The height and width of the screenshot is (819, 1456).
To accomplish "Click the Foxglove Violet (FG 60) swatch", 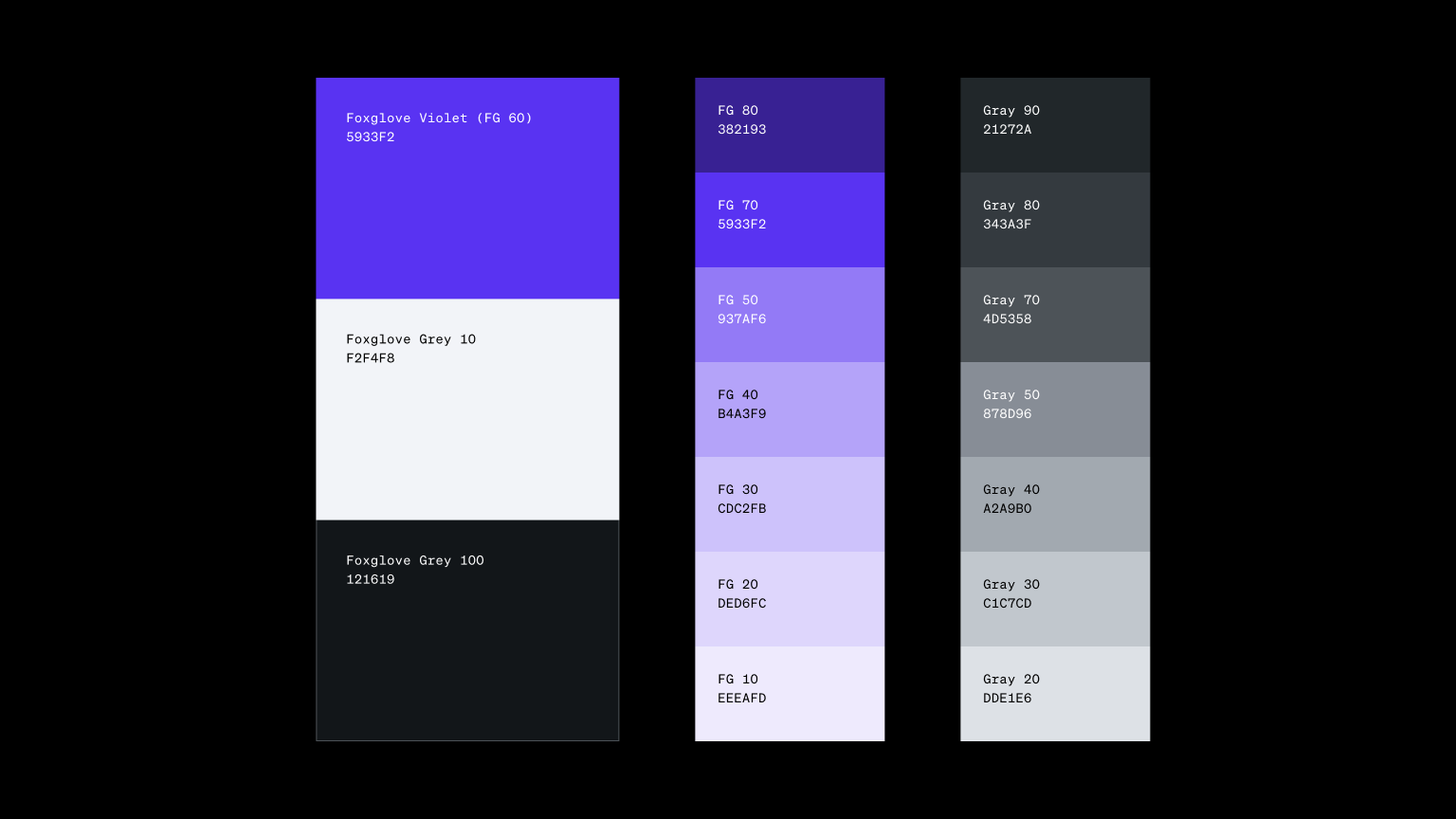I will tap(467, 189).
